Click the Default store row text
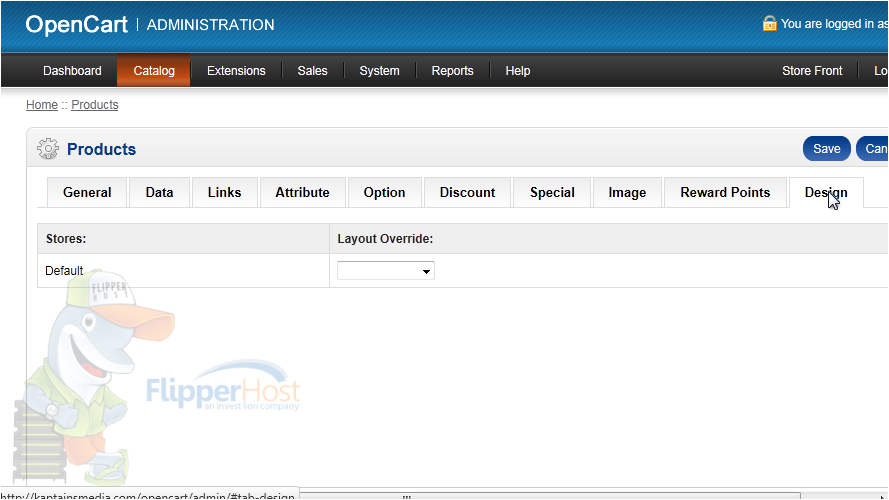Screen dimensions: 889x500 click(64, 271)
